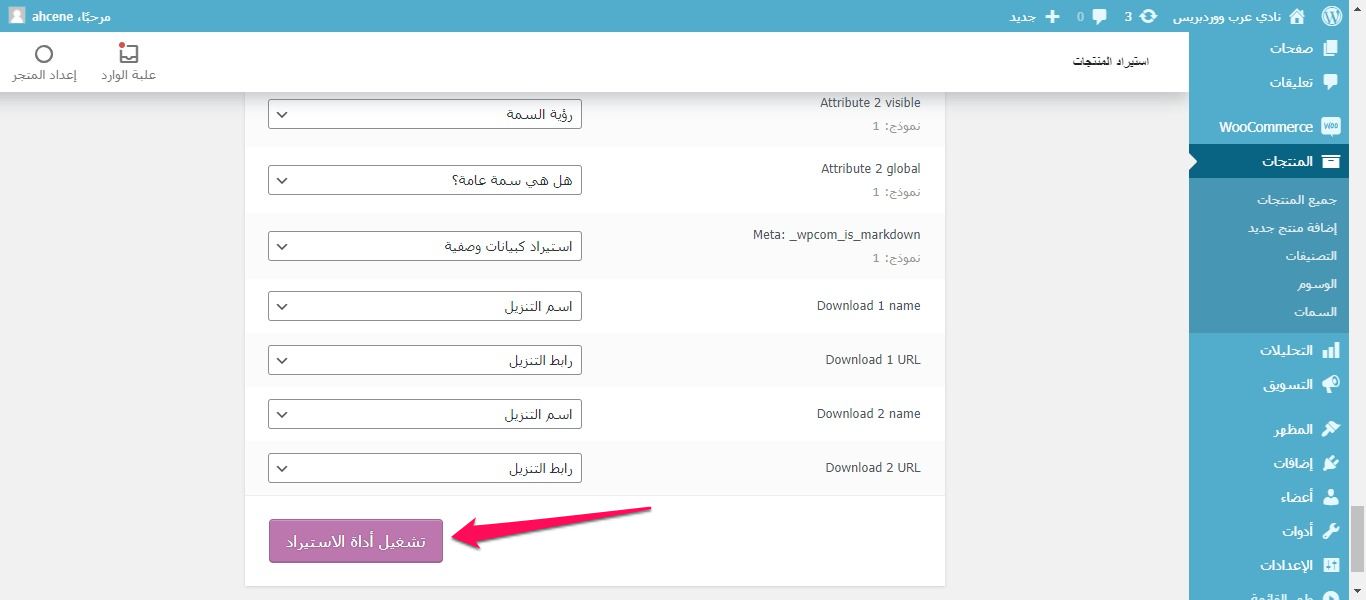1366x600 pixels.
Task: Click the Meta: _wpcom_is_markdown label
Action: point(837,235)
